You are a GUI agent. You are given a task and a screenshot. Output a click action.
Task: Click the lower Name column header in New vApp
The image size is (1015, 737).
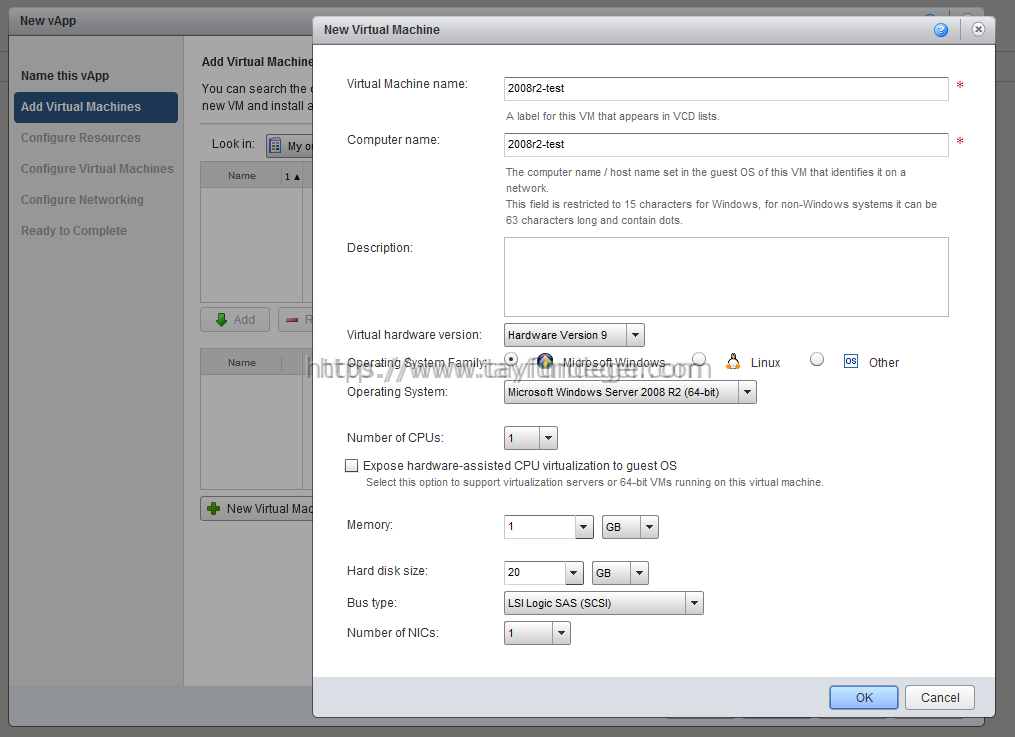click(x=241, y=363)
